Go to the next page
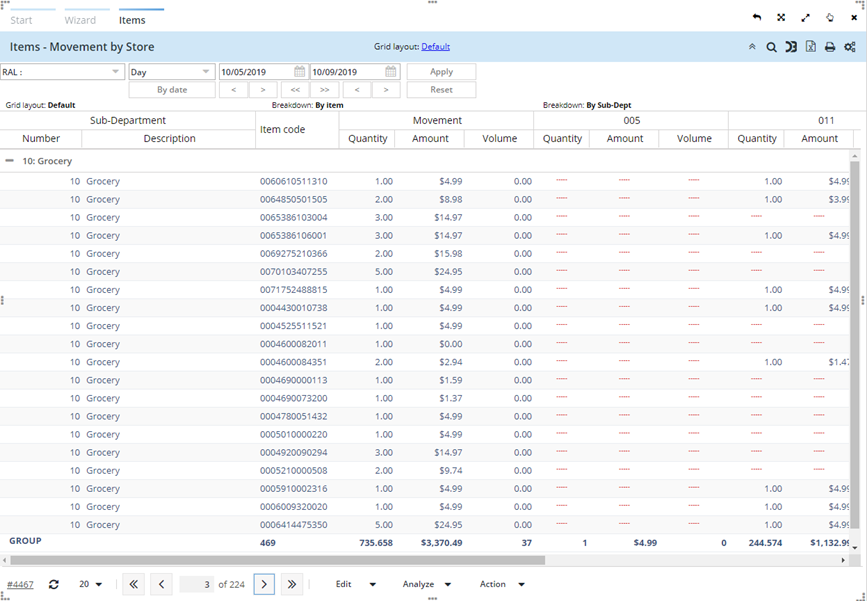867x601 pixels. point(264,584)
